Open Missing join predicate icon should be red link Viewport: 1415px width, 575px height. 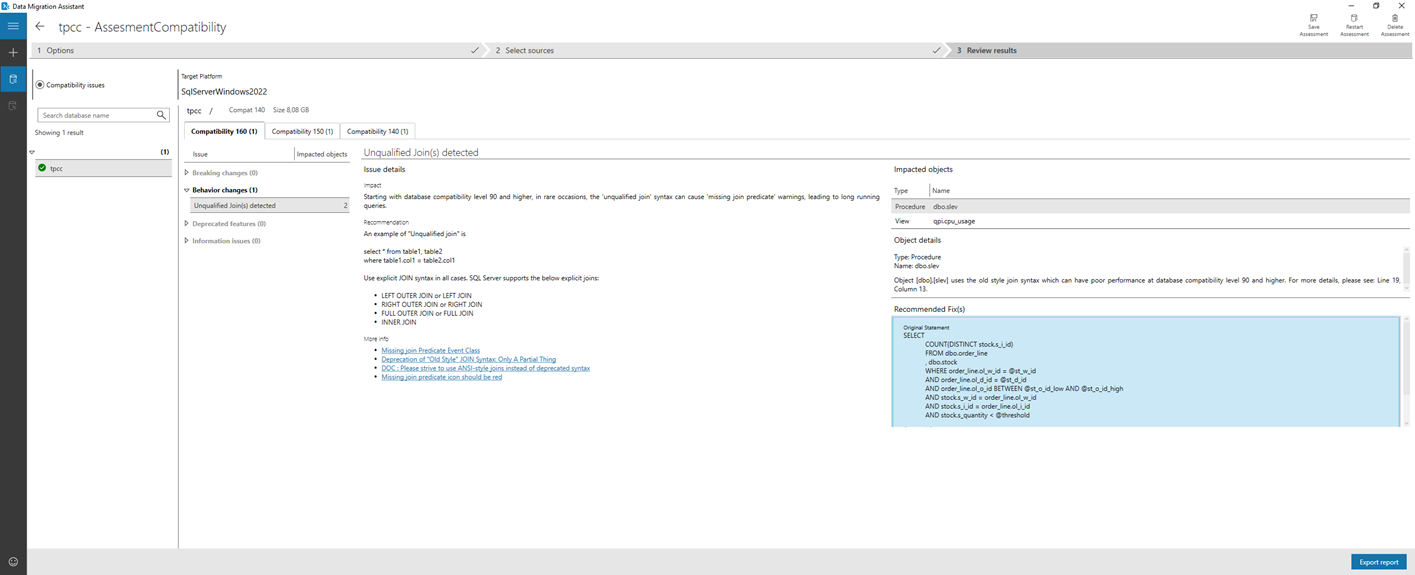[441, 377]
